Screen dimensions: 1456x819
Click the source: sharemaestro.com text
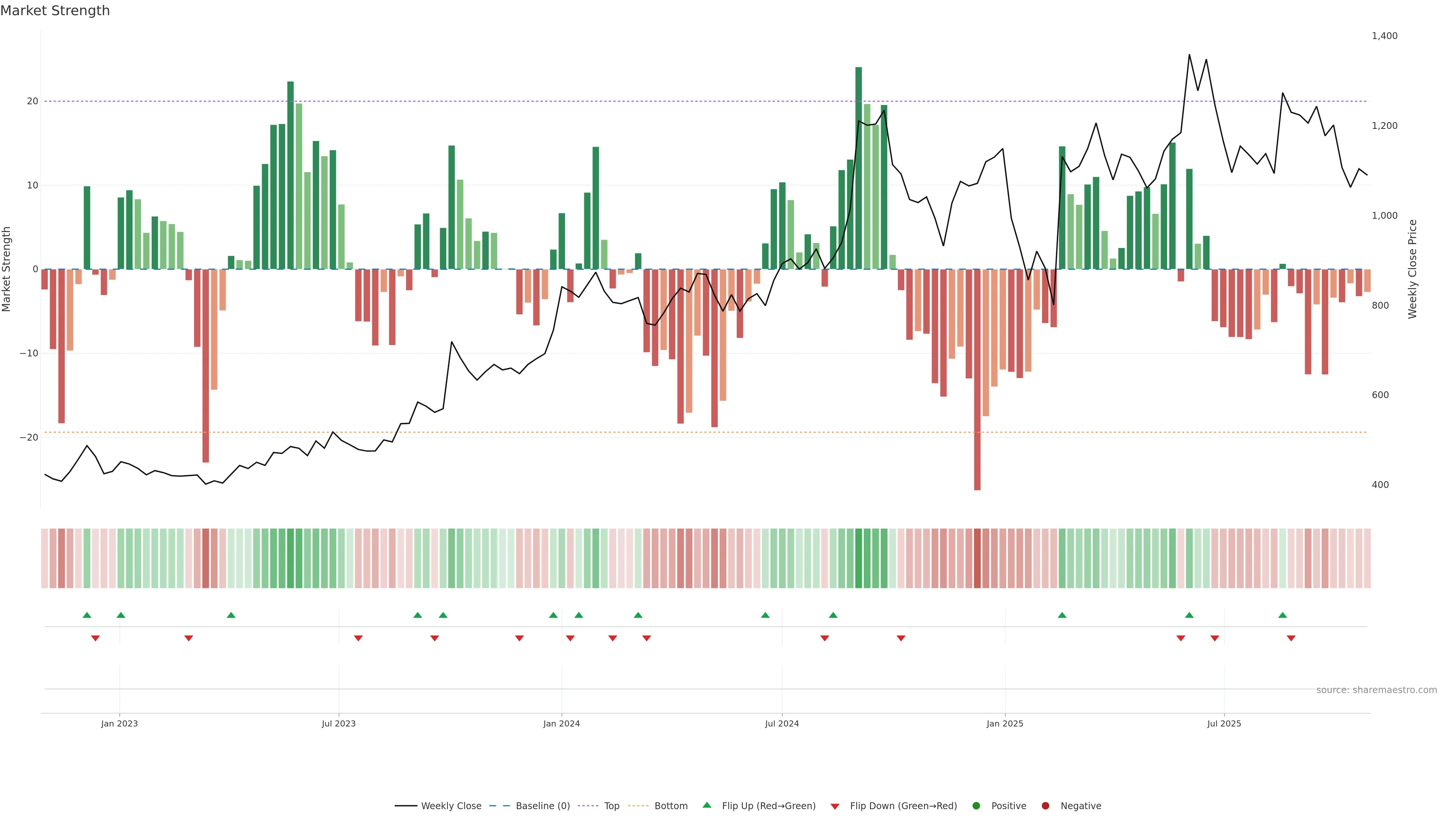pos(1376,690)
